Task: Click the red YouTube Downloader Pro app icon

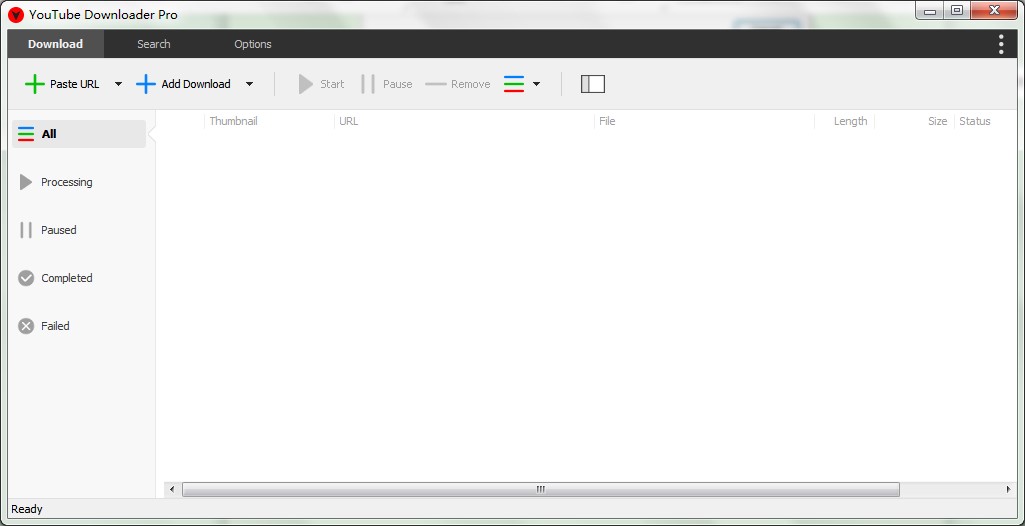Action: coord(16,14)
